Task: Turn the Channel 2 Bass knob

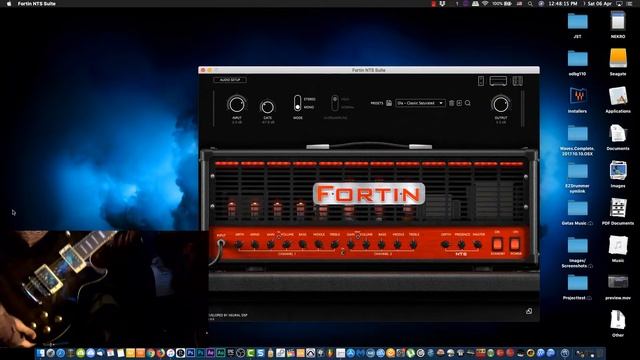Action: click(382, 245)
